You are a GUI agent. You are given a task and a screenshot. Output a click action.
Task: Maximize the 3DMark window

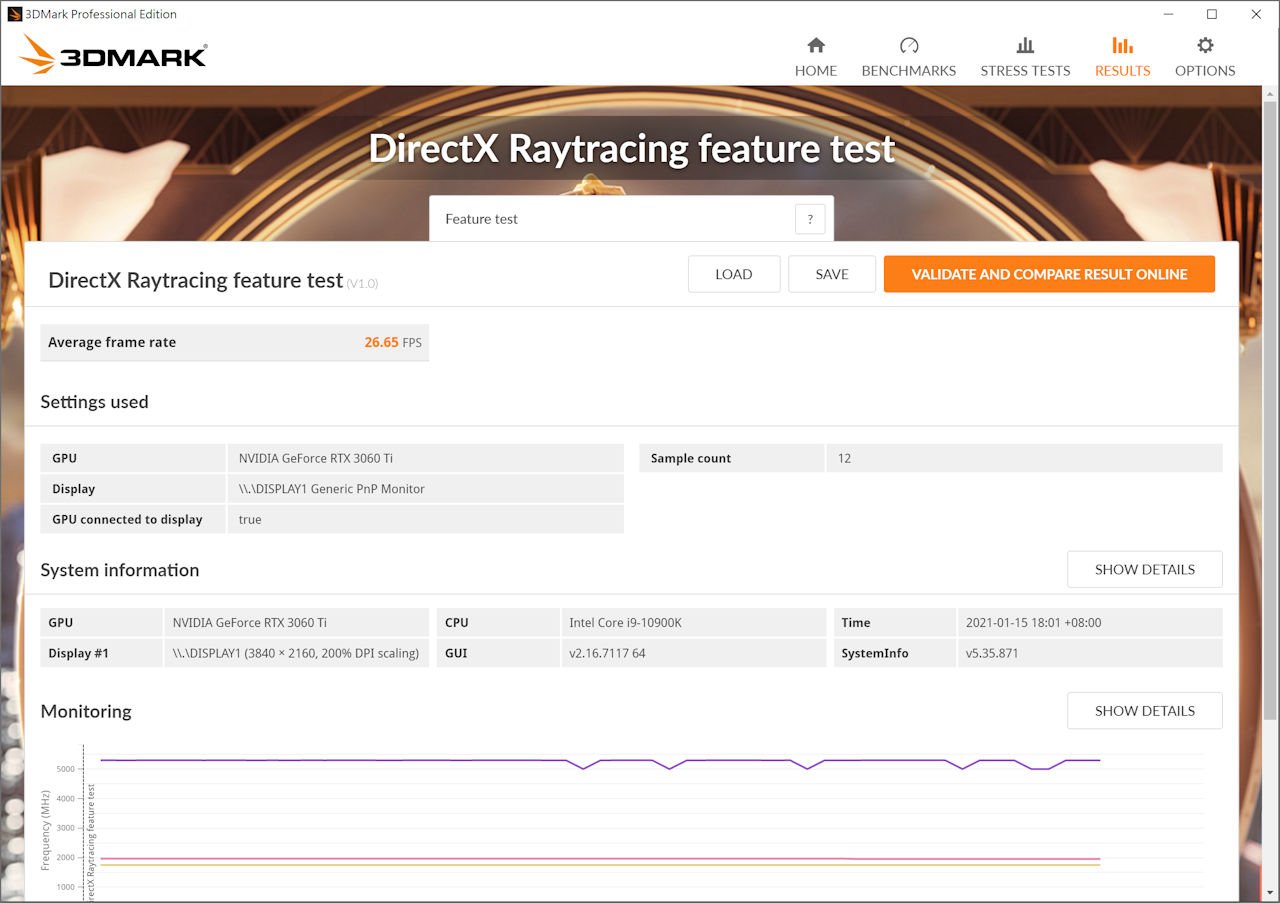pyautogui.click(x=1212, y=14)
